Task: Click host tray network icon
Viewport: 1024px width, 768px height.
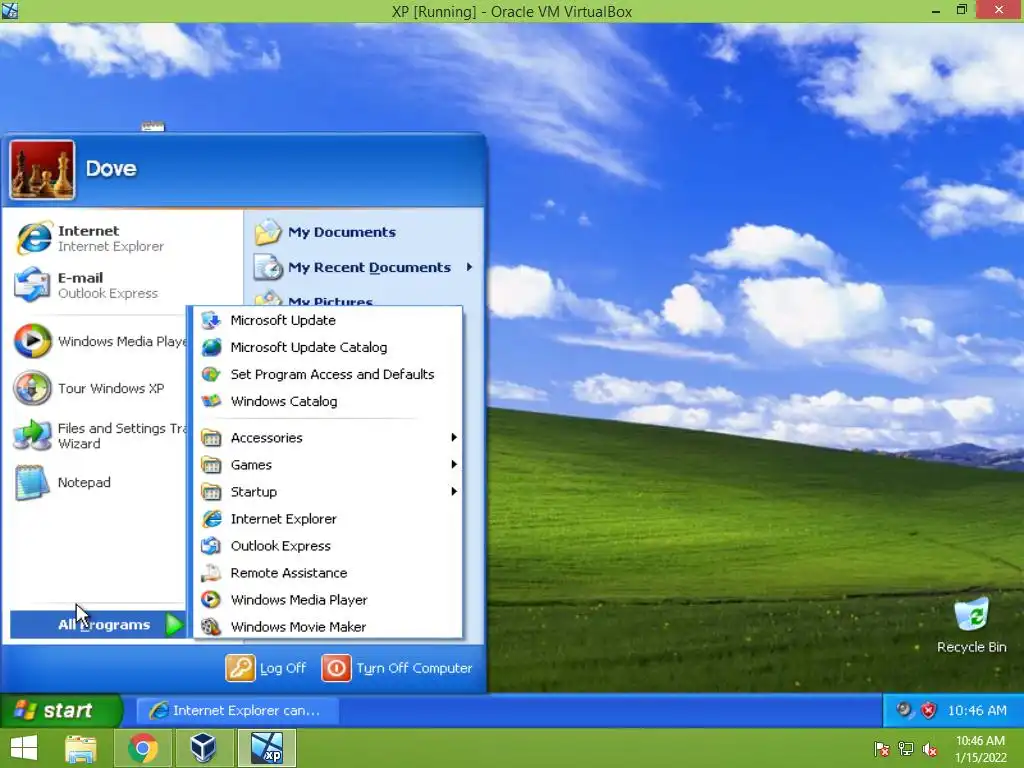Action: (x=906, y=749)
